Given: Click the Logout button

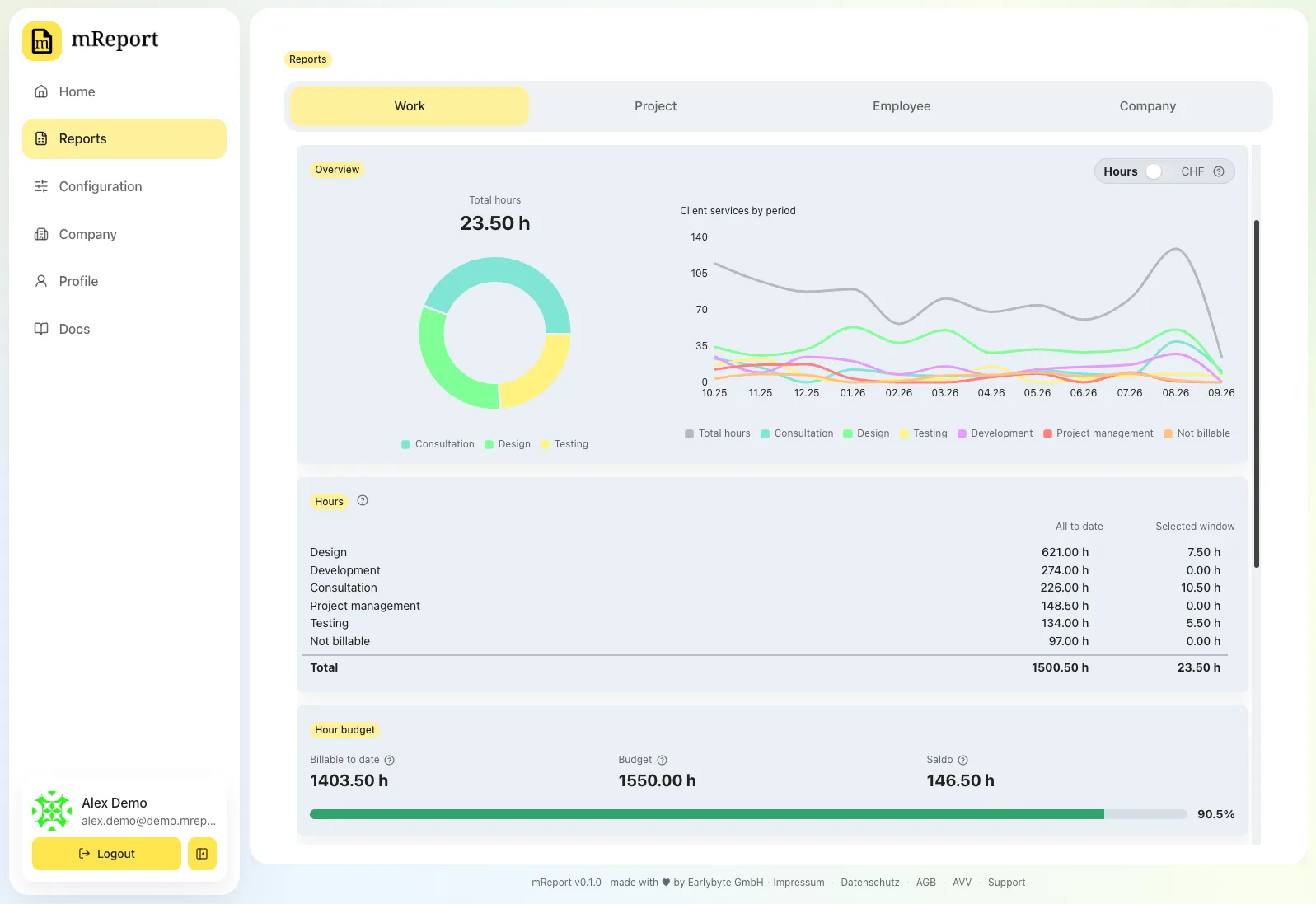Looking at the screenshot, I should 106,854.
